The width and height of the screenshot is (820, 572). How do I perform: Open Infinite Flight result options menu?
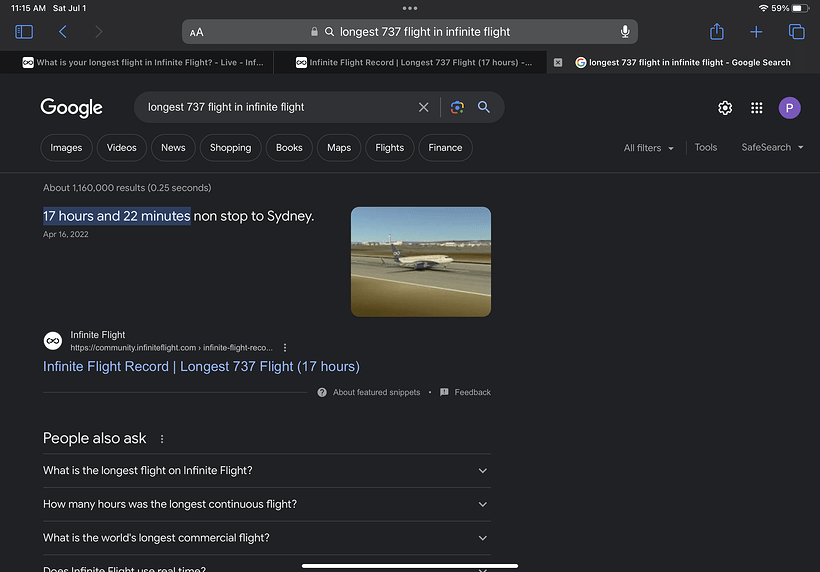(285, 348)
